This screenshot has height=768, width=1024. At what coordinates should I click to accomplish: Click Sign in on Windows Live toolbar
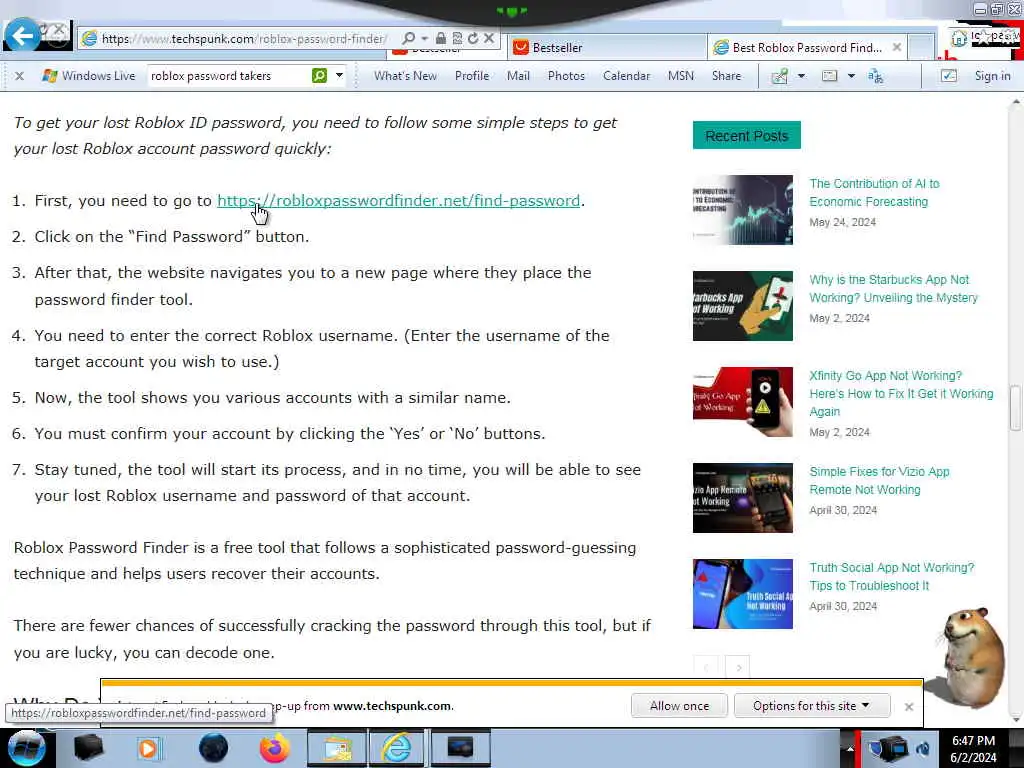[x=992, y=76]
